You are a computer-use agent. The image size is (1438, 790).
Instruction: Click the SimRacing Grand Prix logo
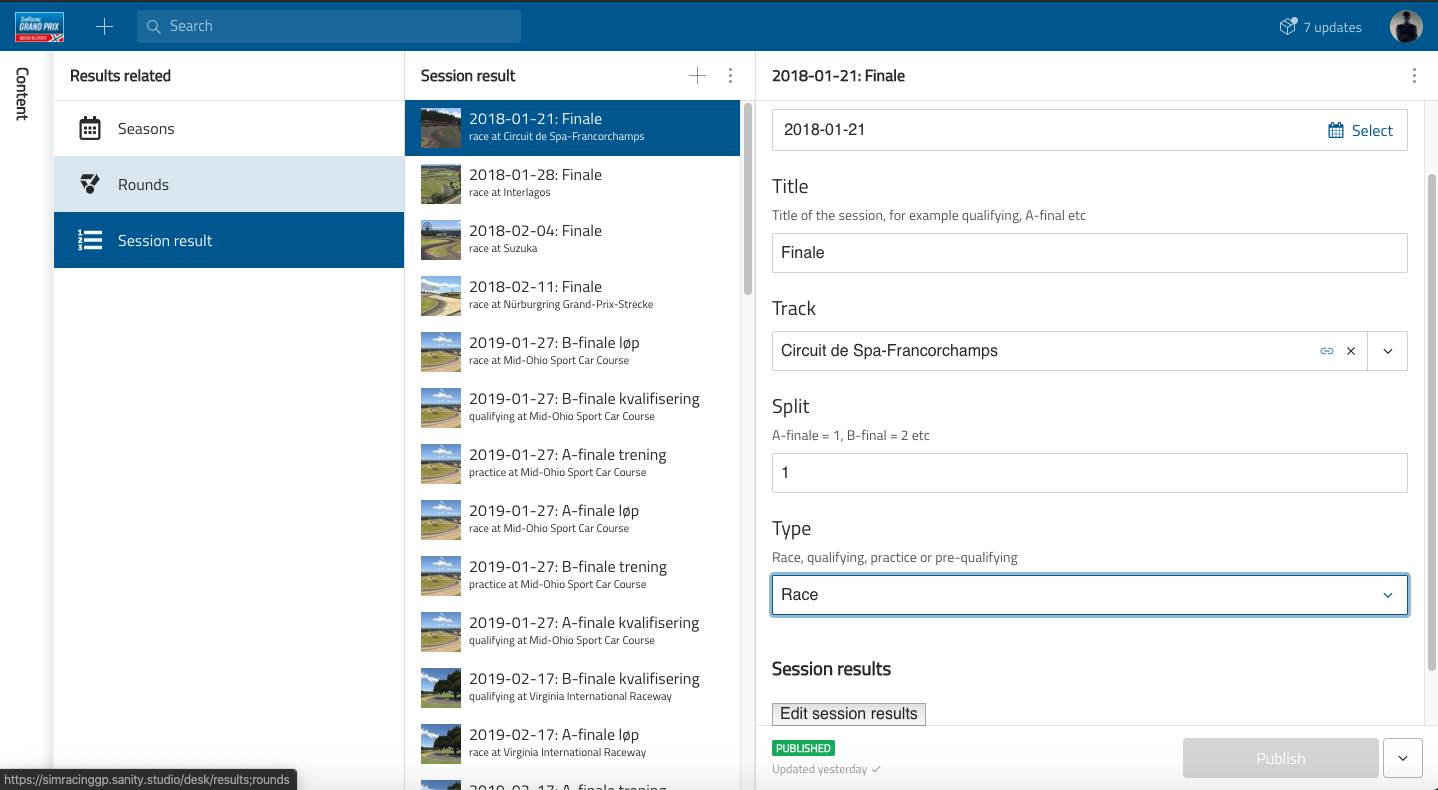[39, 26]
